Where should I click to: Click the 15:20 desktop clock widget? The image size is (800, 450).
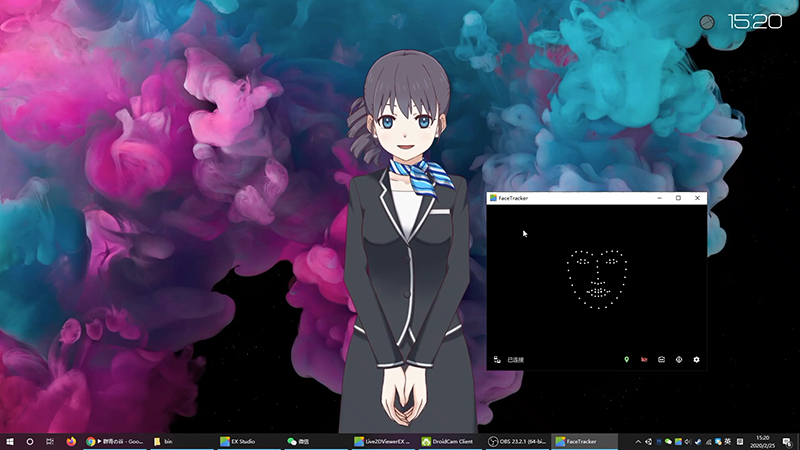755,21
